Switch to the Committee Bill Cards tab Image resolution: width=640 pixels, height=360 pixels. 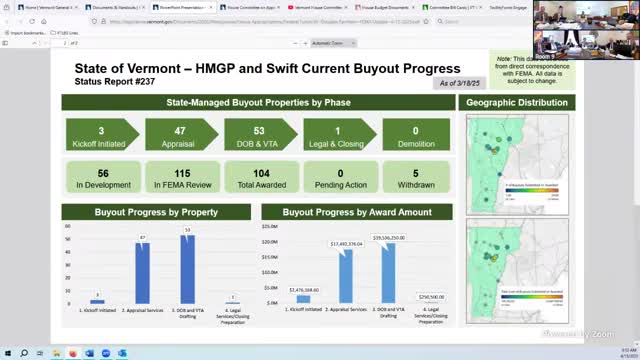pos(452,7)
